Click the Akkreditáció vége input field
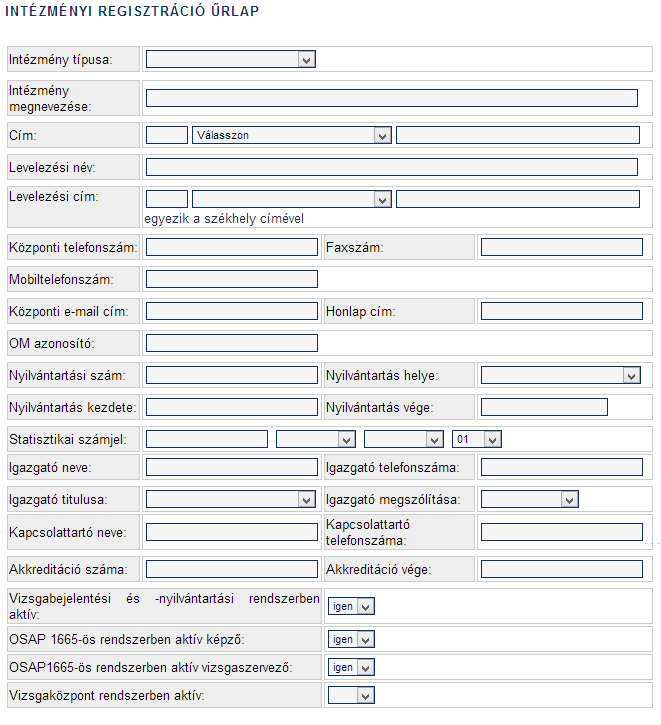Screen dimensions: 661x725 562,569
